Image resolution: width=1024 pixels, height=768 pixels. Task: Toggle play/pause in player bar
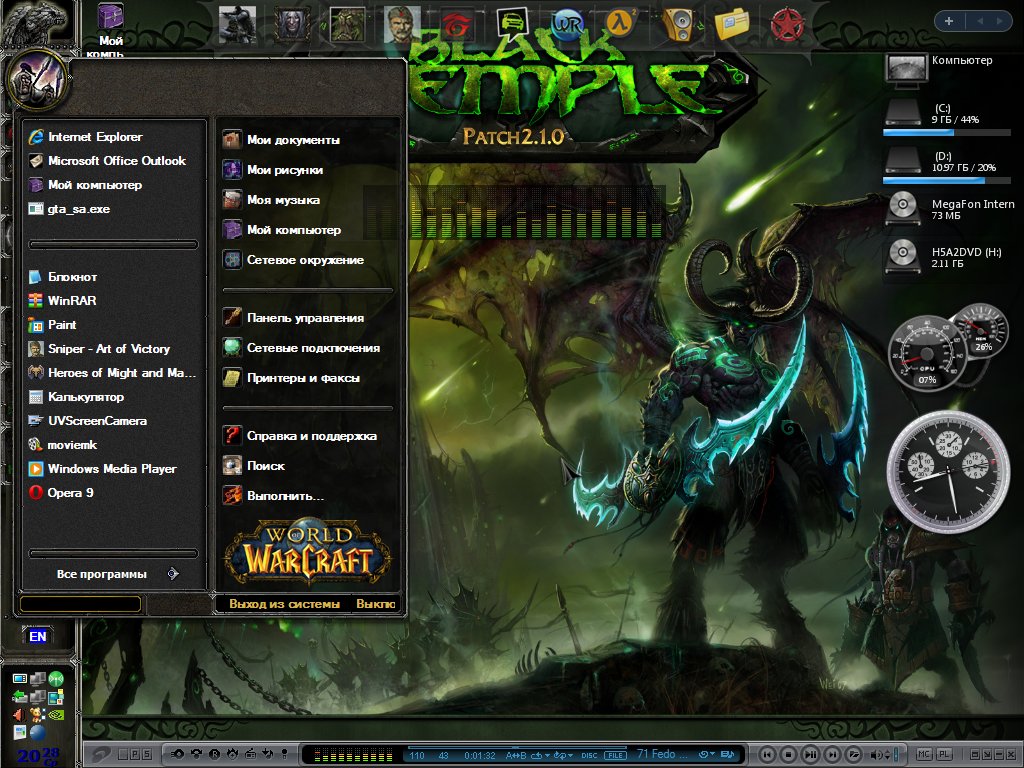810,754
